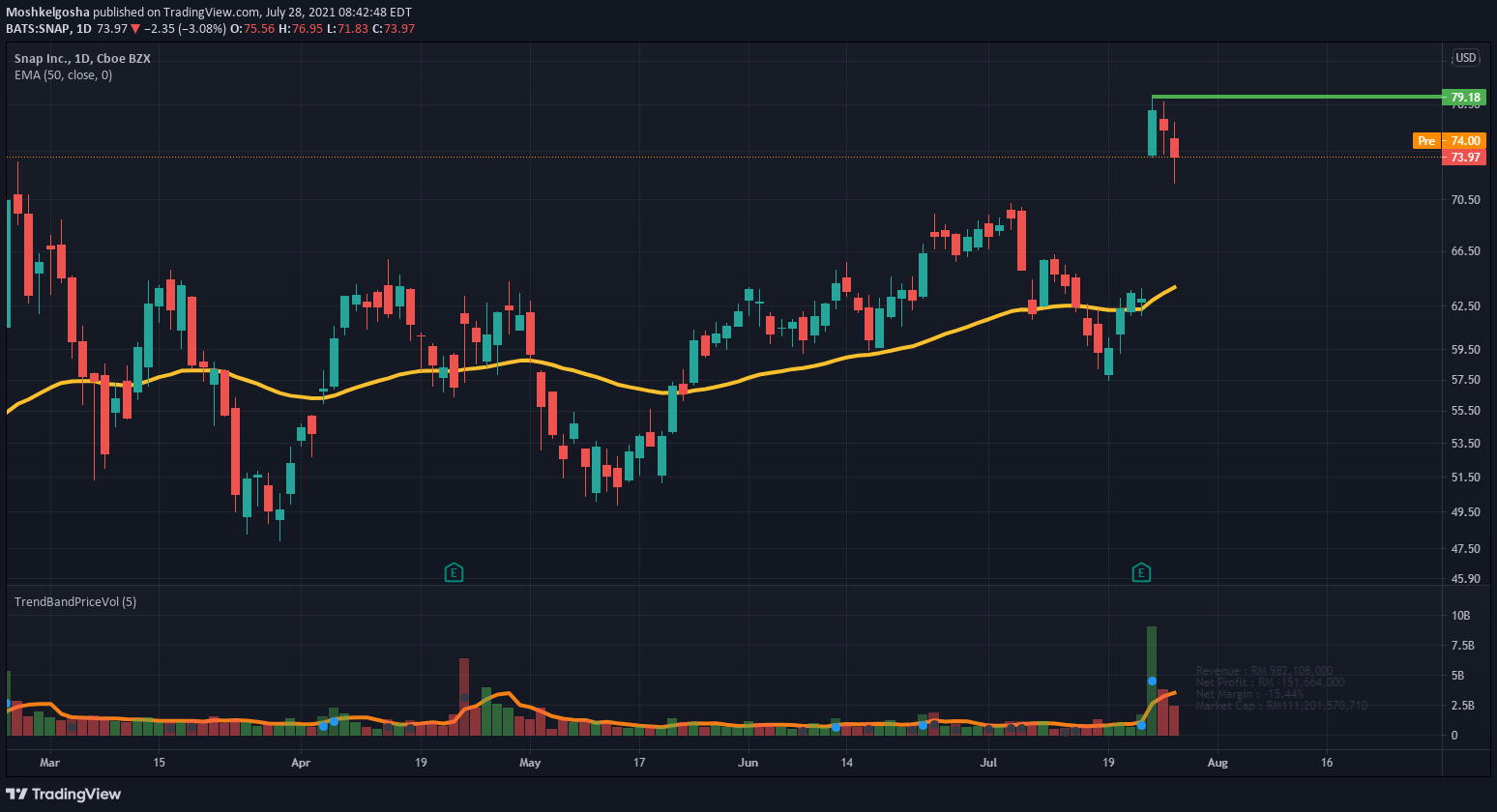Click the L:71.83 low value
The height and width of the screenshot is (812, 1497).
click(347, 28)
